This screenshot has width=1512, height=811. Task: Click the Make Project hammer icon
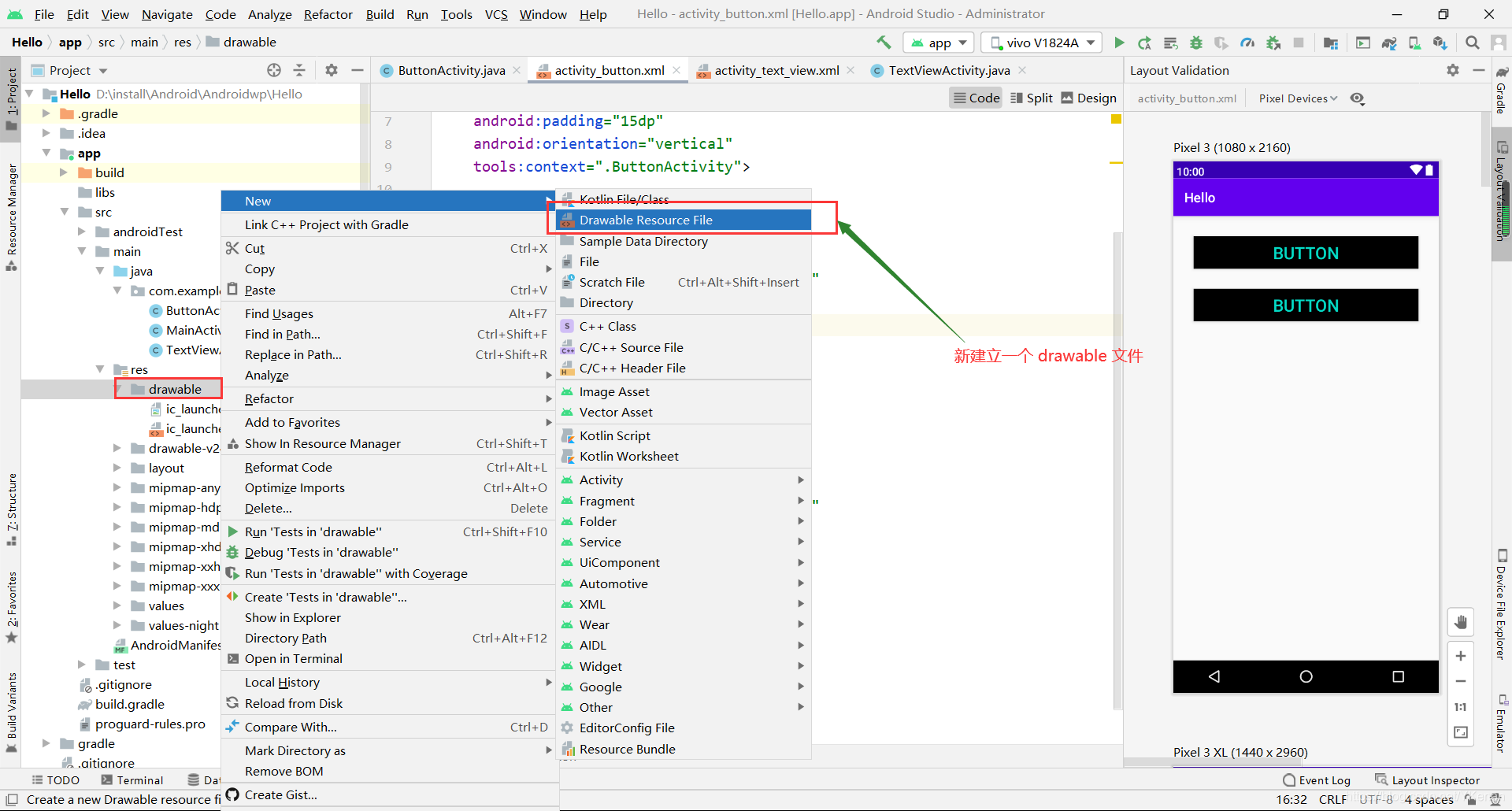pyautogui.click(x=884, y=43)
